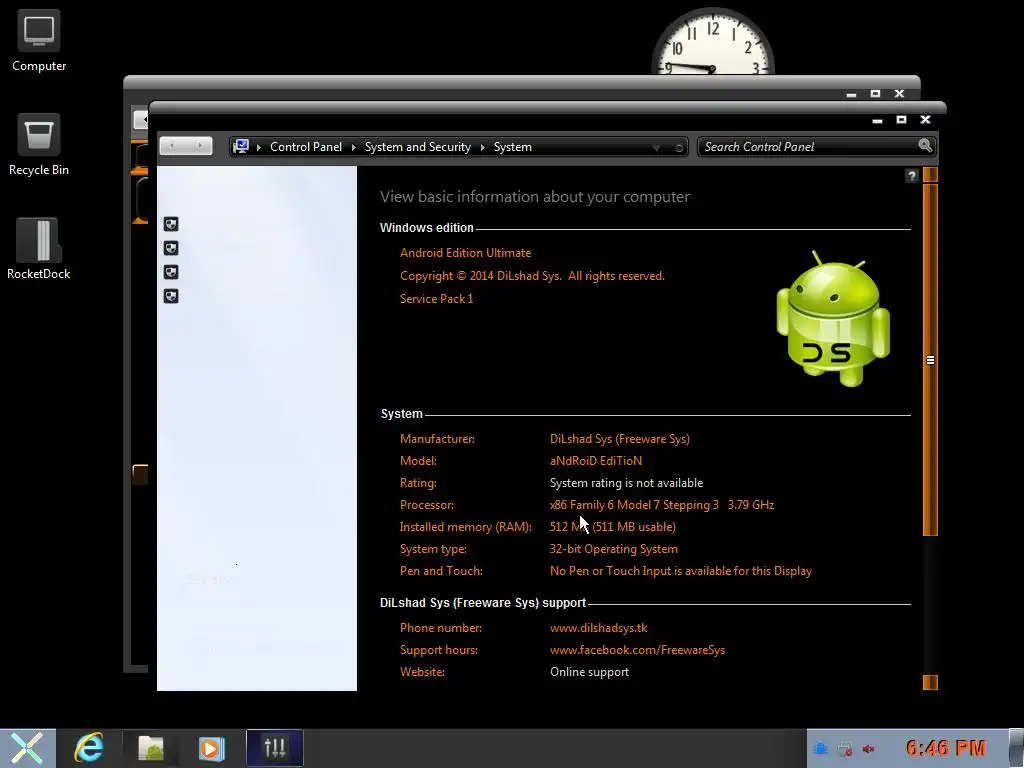Expand the arrow before Control Panel breadcrumb
Screen dimensions: 1024x768
coord(259,147)
